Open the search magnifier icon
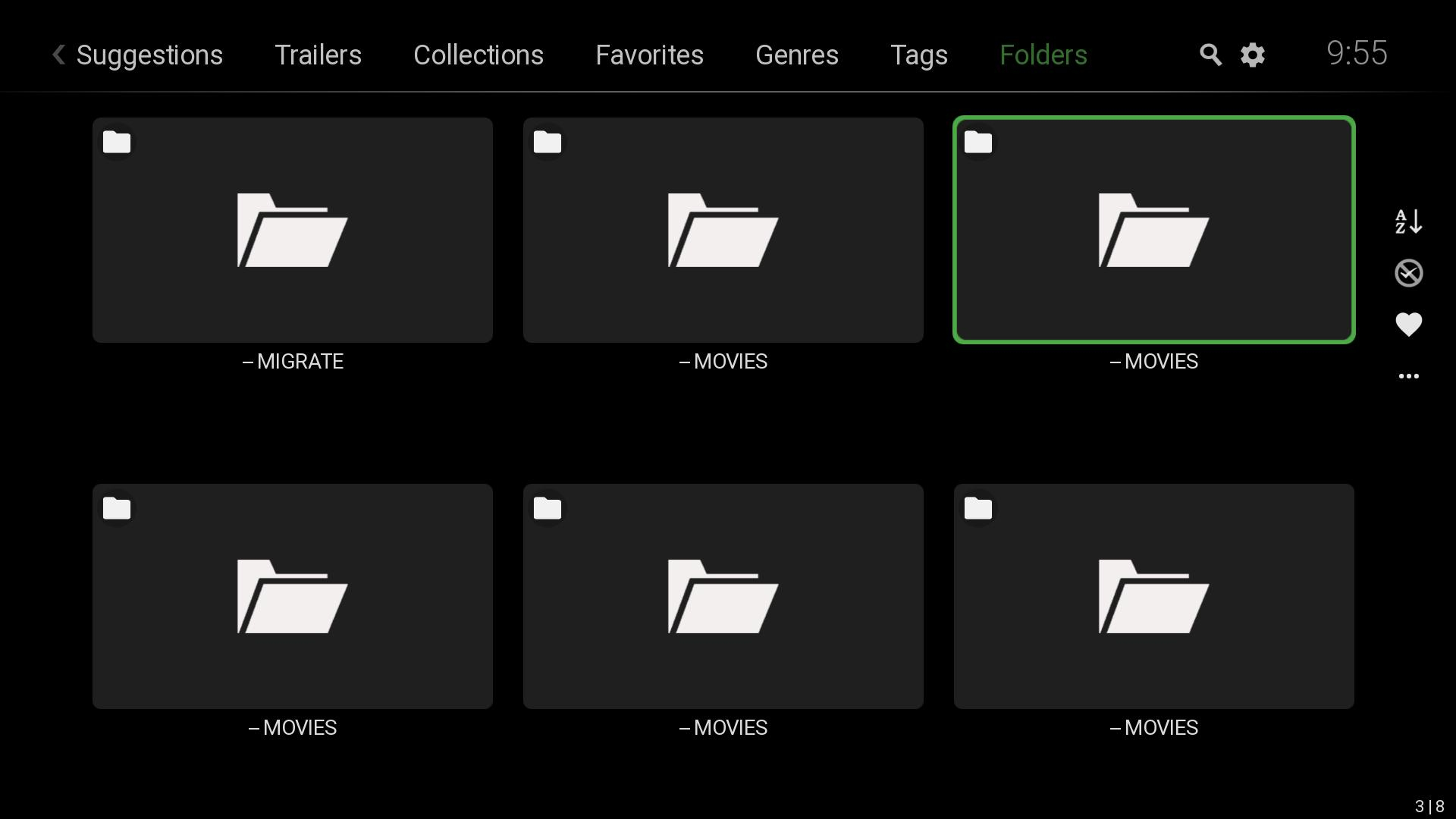1456x819 pixels. pyautogui.click(x=1210, y=55)
